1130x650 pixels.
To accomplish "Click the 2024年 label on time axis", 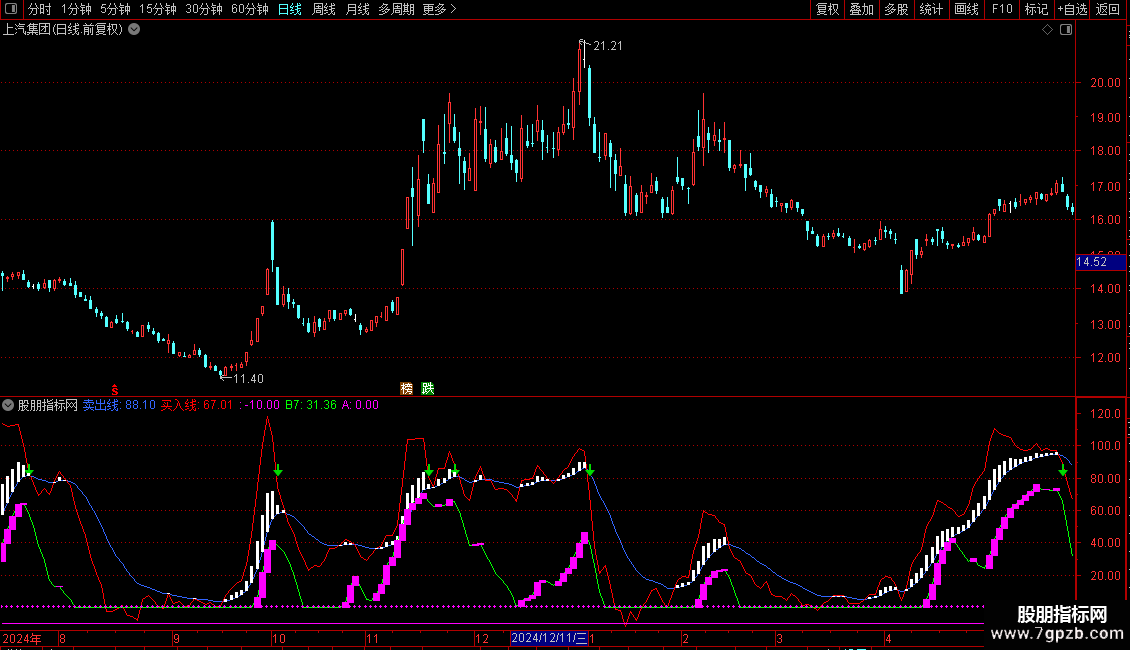I will (x=22, y=638).
